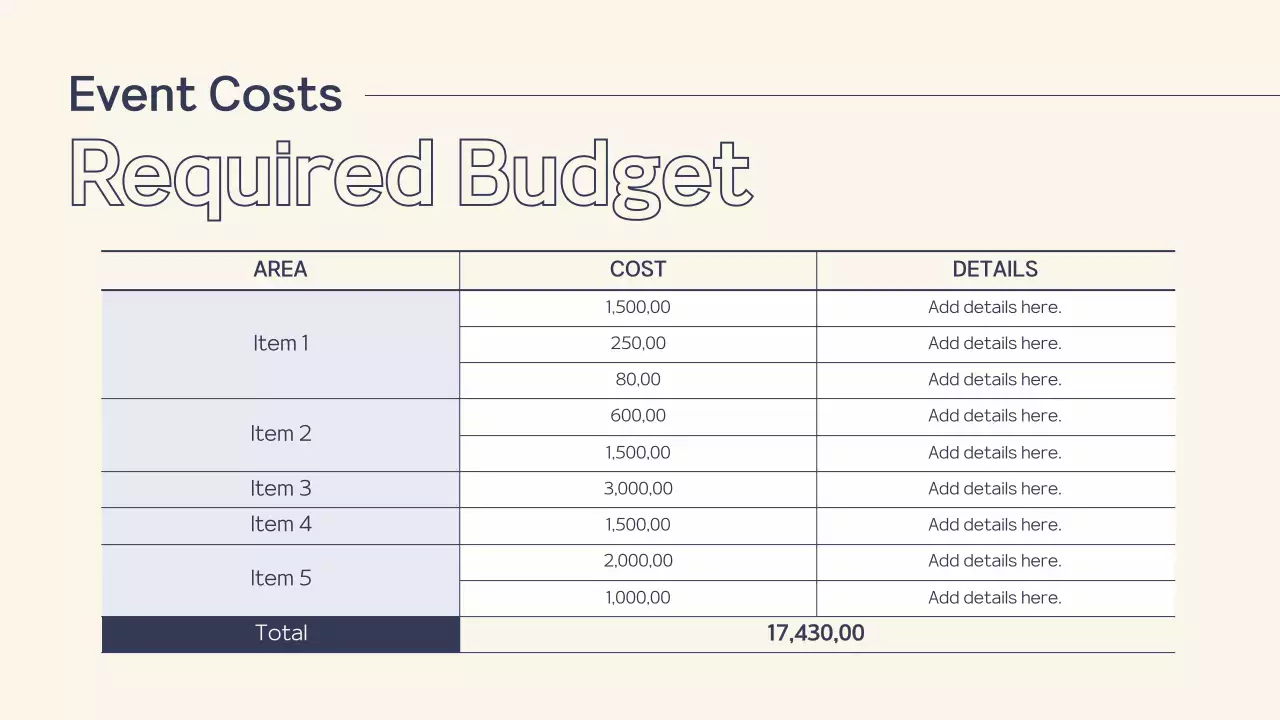Screen dimensions: 1280x720
Task: Click the "Item 4" area cell
Action: point(280,524)
